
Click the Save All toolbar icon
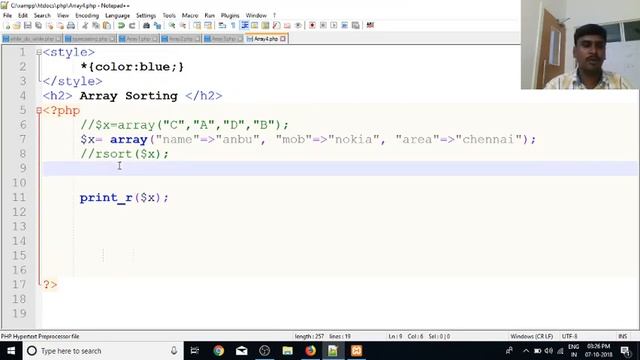(x=38, y=26)
